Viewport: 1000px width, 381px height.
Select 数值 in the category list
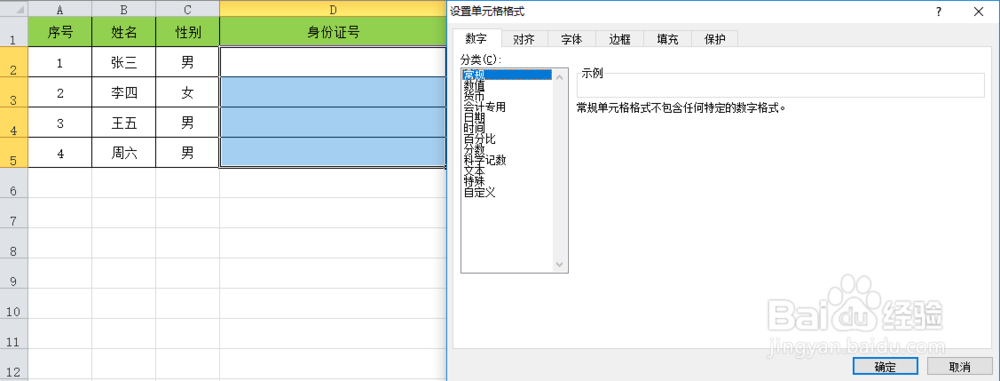(x=508, y=86)
